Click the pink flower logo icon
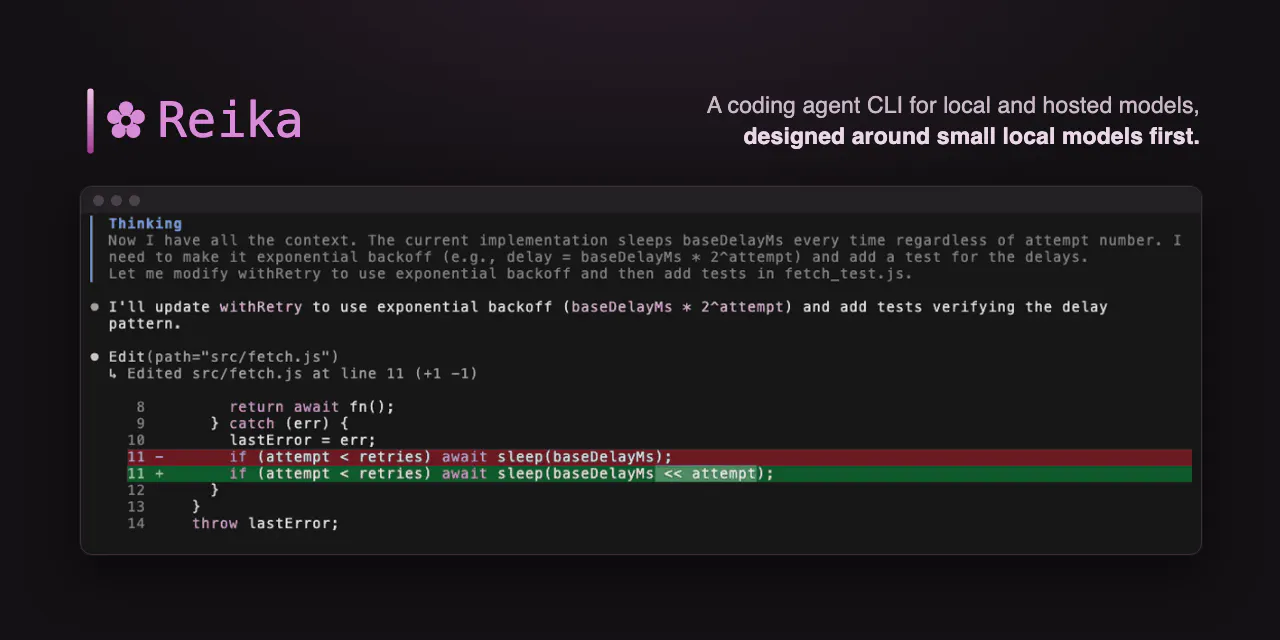 (x=126, y=120)
